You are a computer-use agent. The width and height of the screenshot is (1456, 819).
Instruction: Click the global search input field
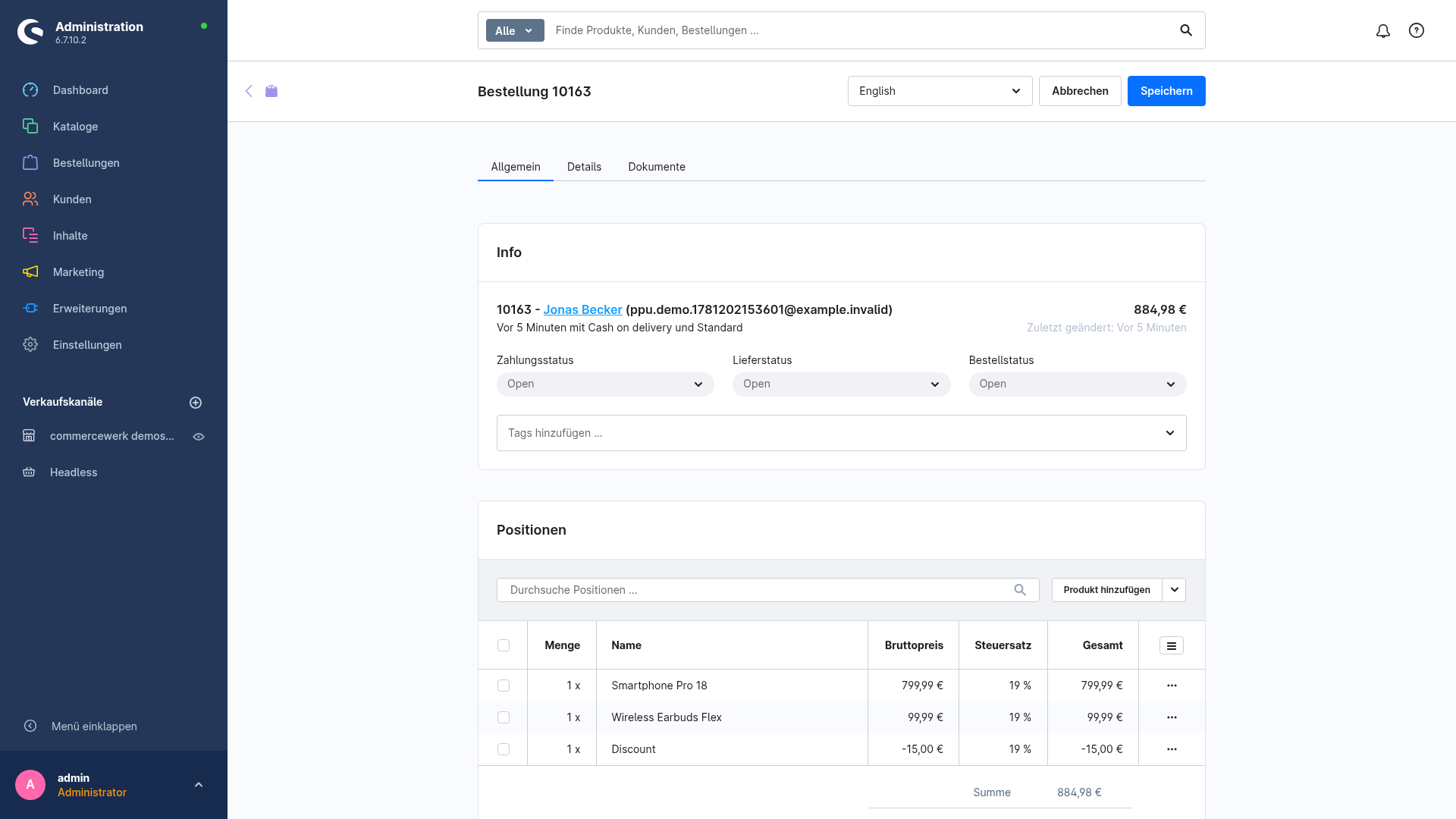pos(861,30)
